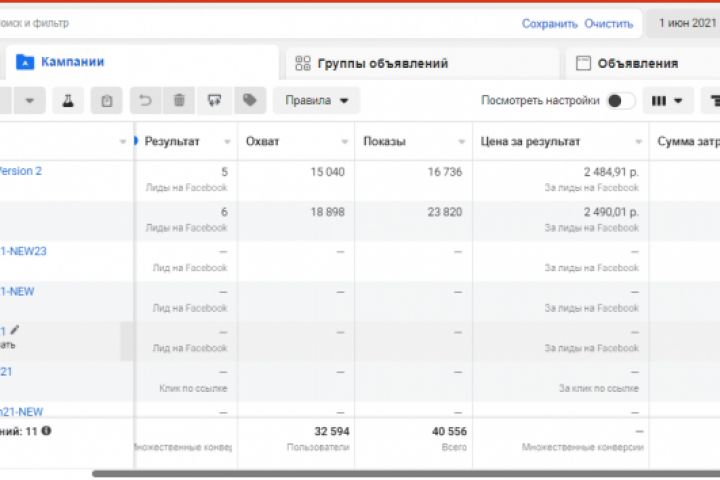This screenshot has width=720, height=480.
Task: Toggle the Посмотреть настройки switch
Action: 620,101
